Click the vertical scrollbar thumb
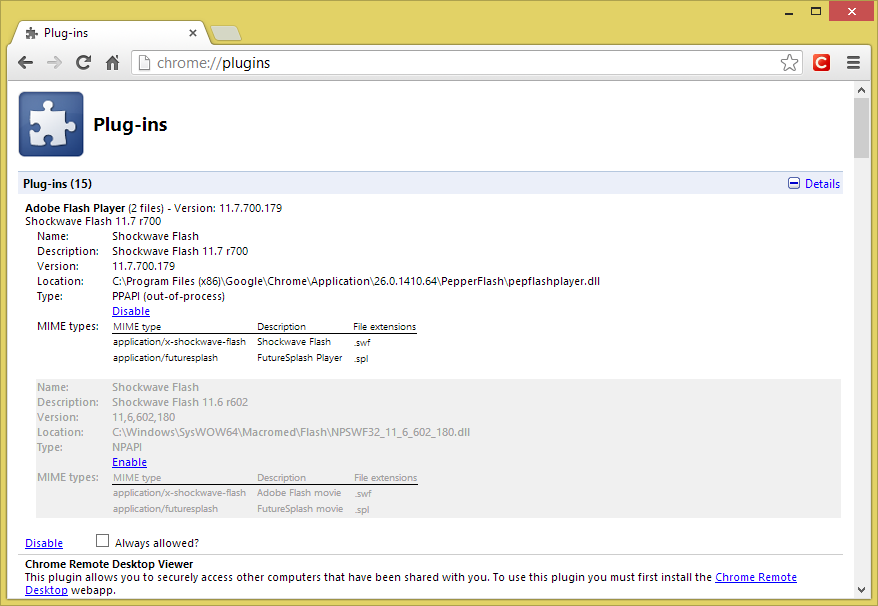The image size is (878, 606). point(861,128)
